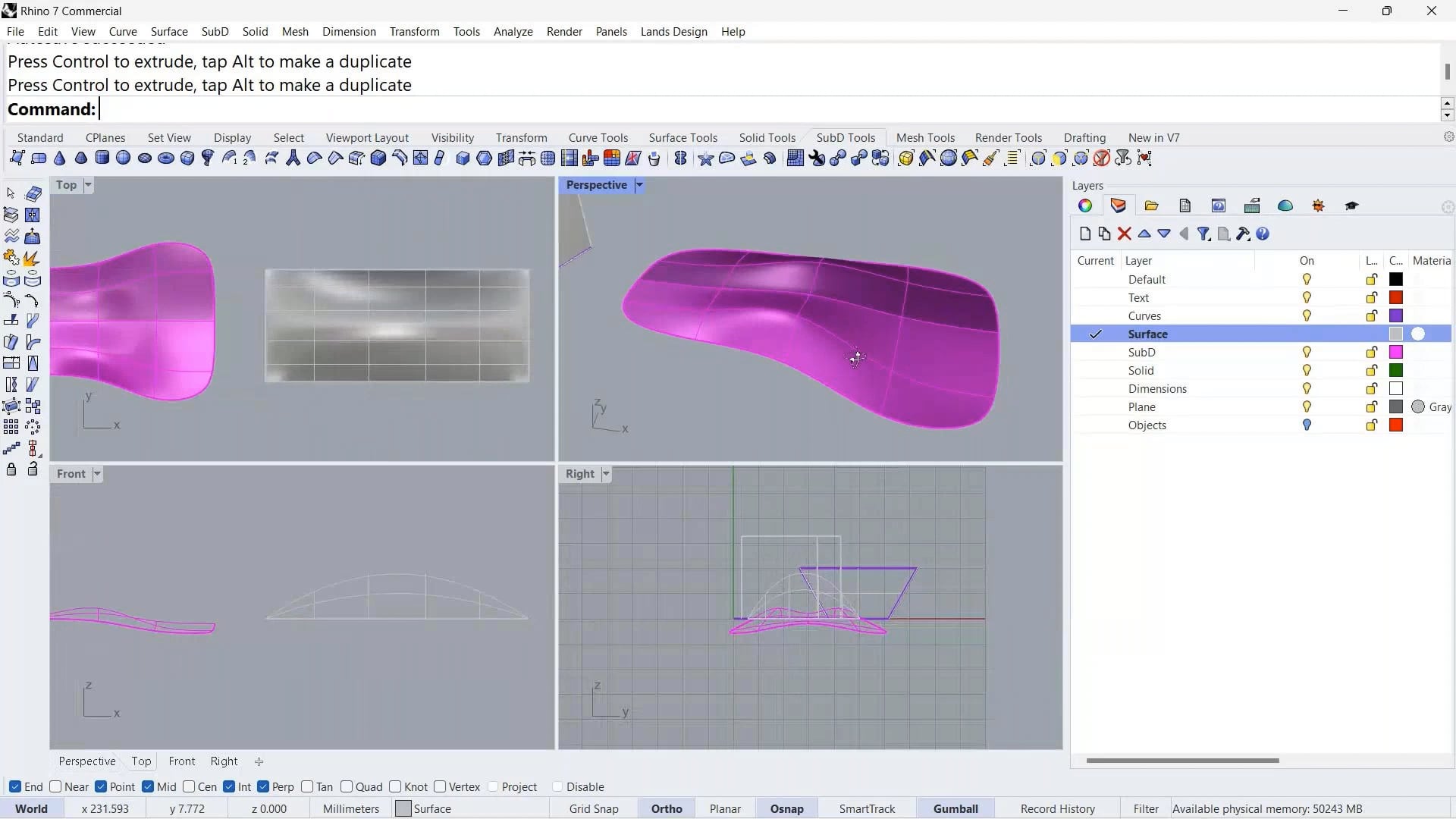Select the SubD Torus tool
Viewport: 1456px width, 819px height.
tap(166, 158)
